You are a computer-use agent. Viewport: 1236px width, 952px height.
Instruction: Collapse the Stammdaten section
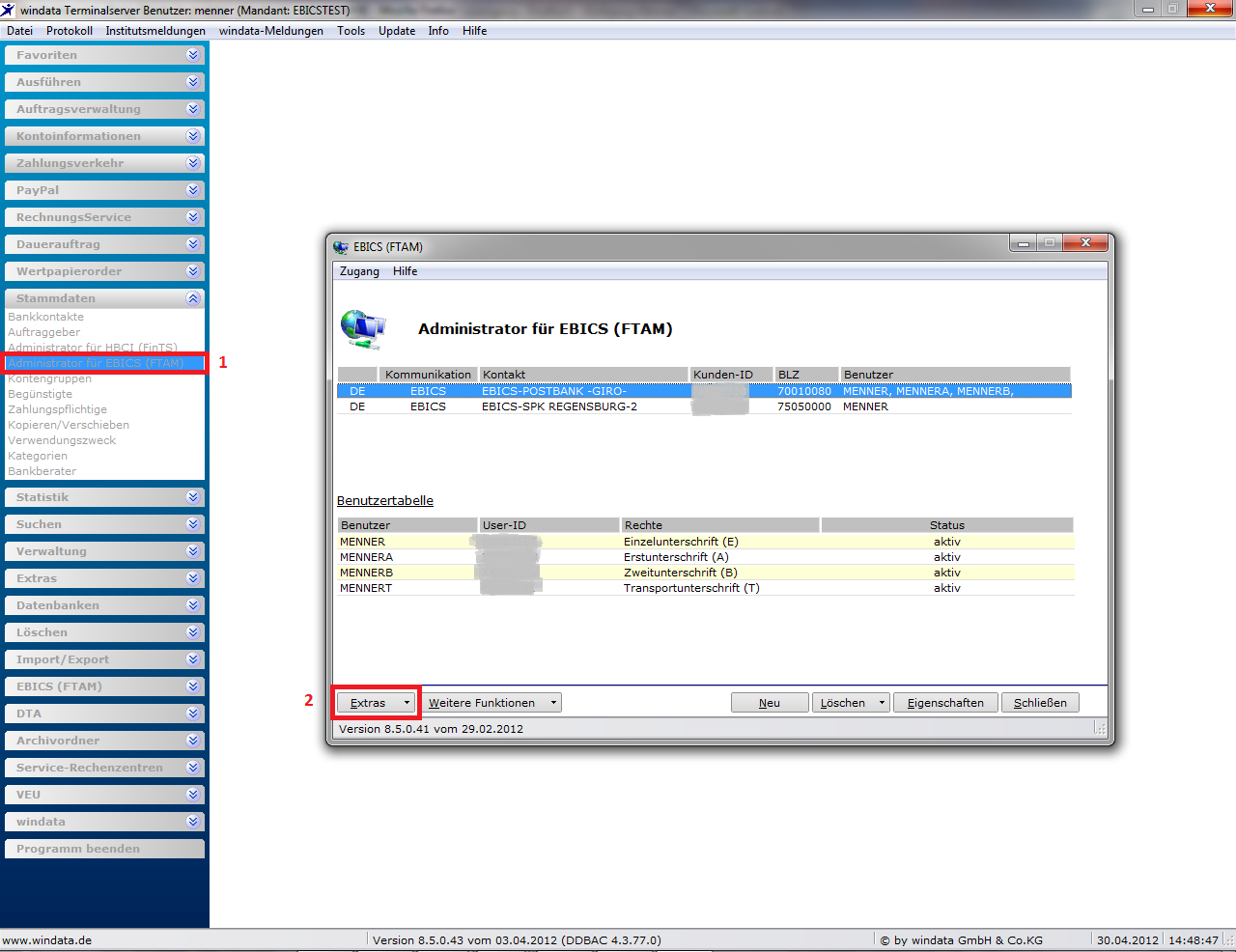pyautogui.click(x=104, y=298)
